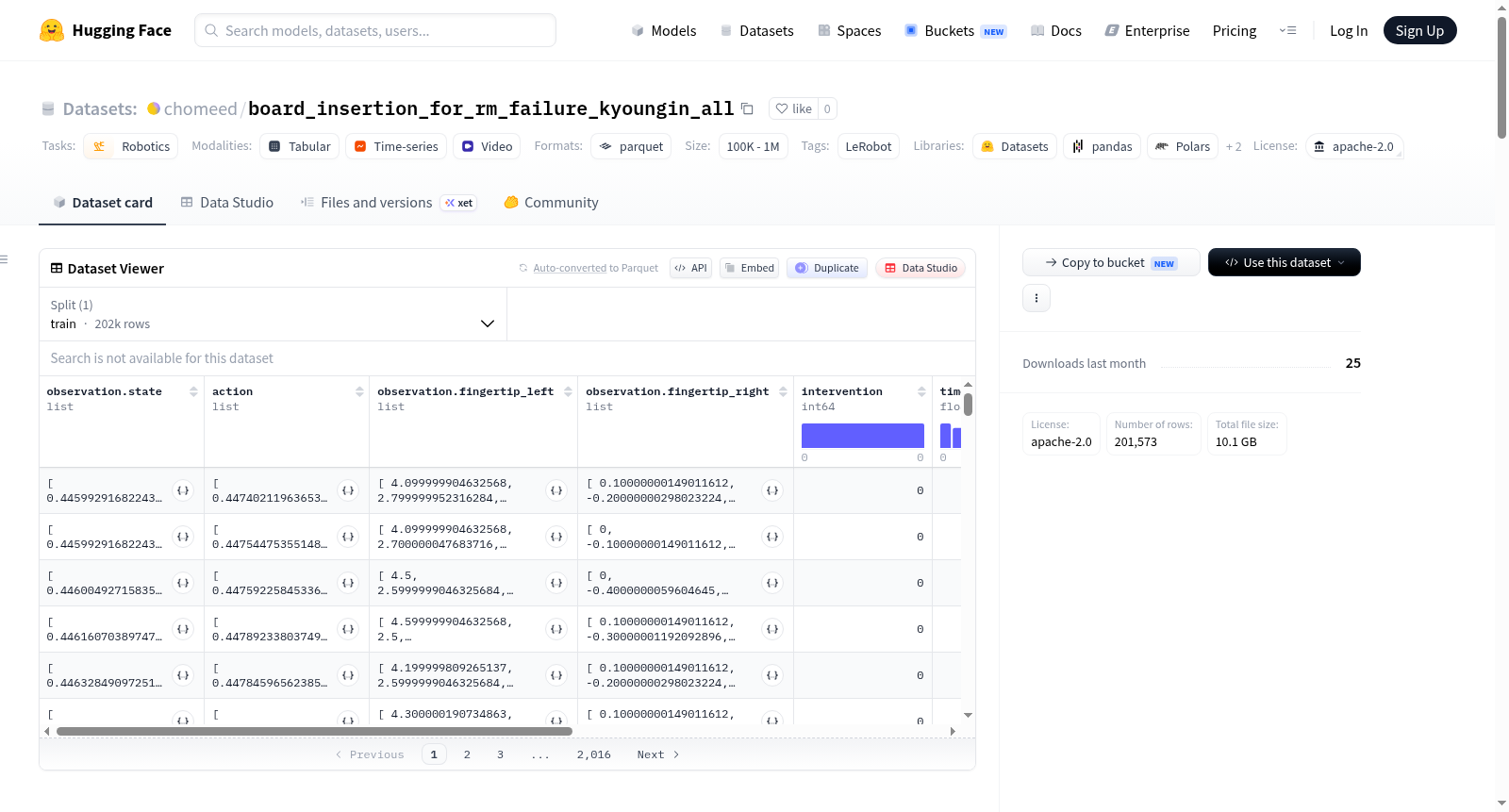Screen dimensions: 1509x812
Task: Open the more options three-dot menu
Action: pyautogui.click(x=1036, y=298)
